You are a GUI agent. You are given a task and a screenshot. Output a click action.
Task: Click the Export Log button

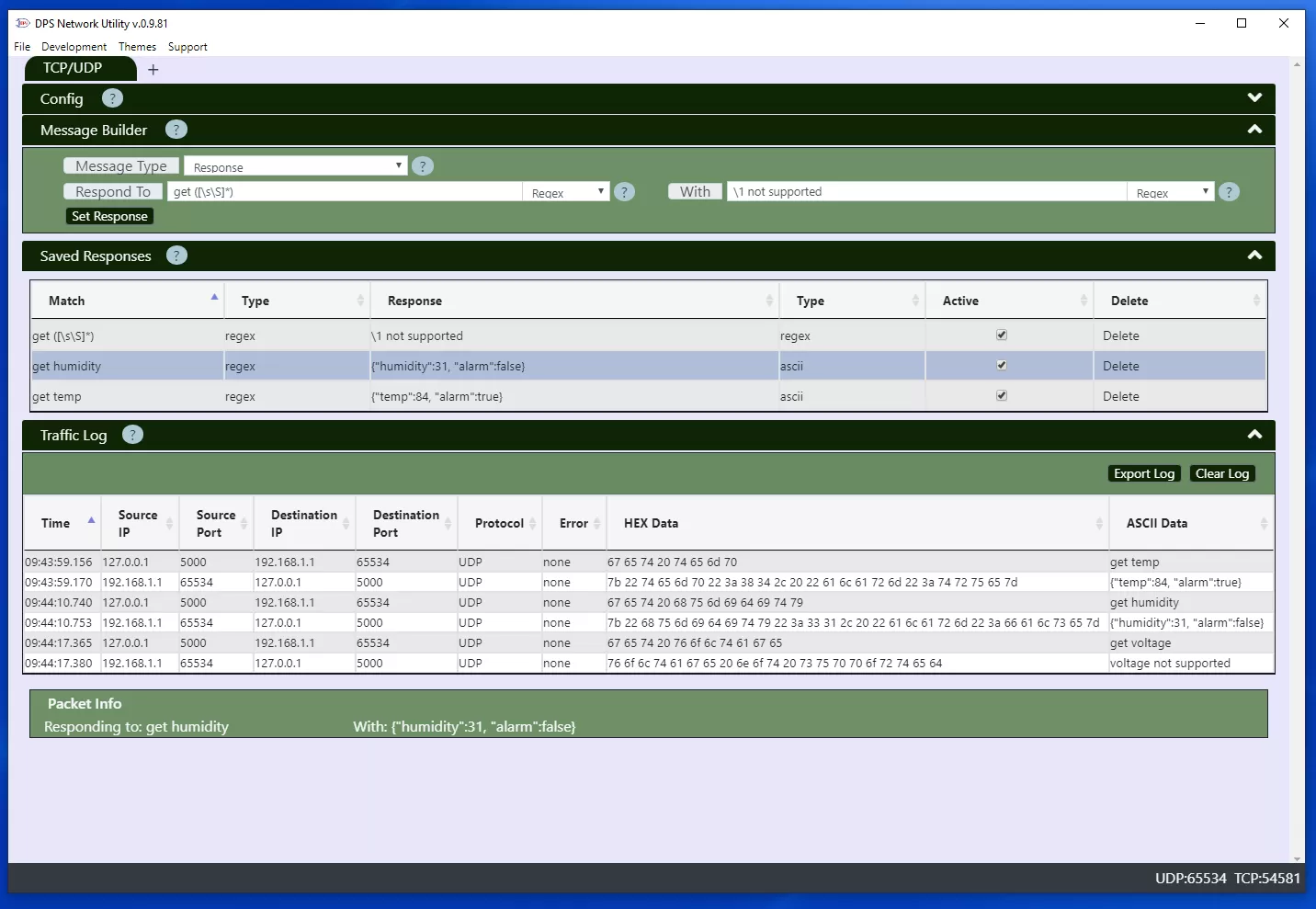coord(1143,473)
